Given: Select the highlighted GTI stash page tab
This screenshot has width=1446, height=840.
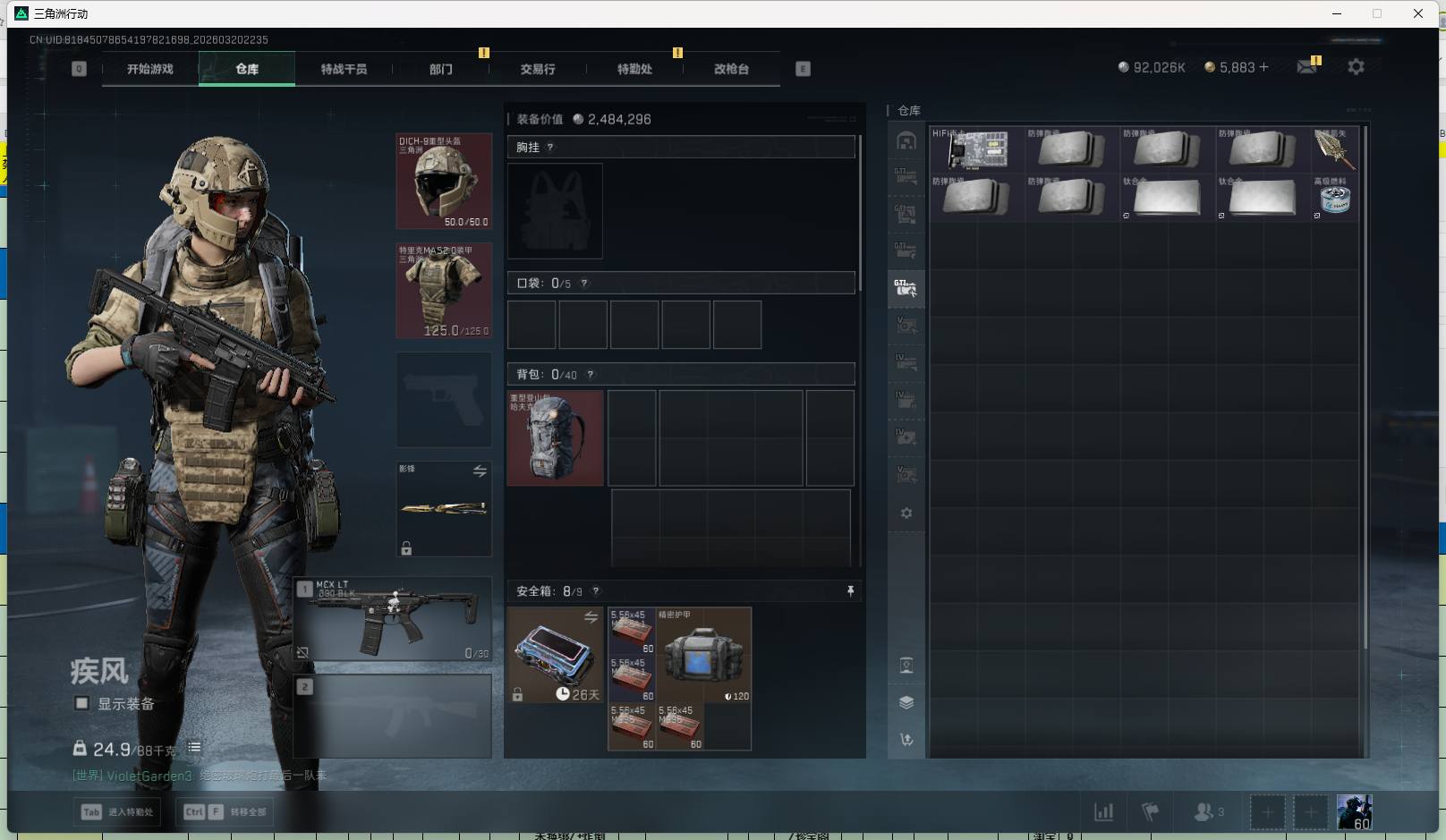Looking at the screenshot, I should coord(906,288).
